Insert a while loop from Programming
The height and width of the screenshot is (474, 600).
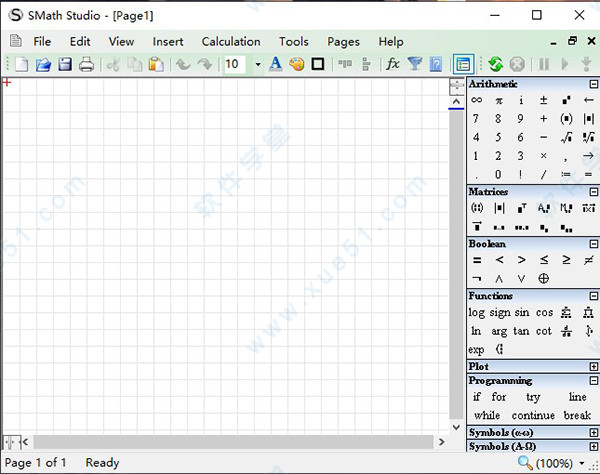487,415
